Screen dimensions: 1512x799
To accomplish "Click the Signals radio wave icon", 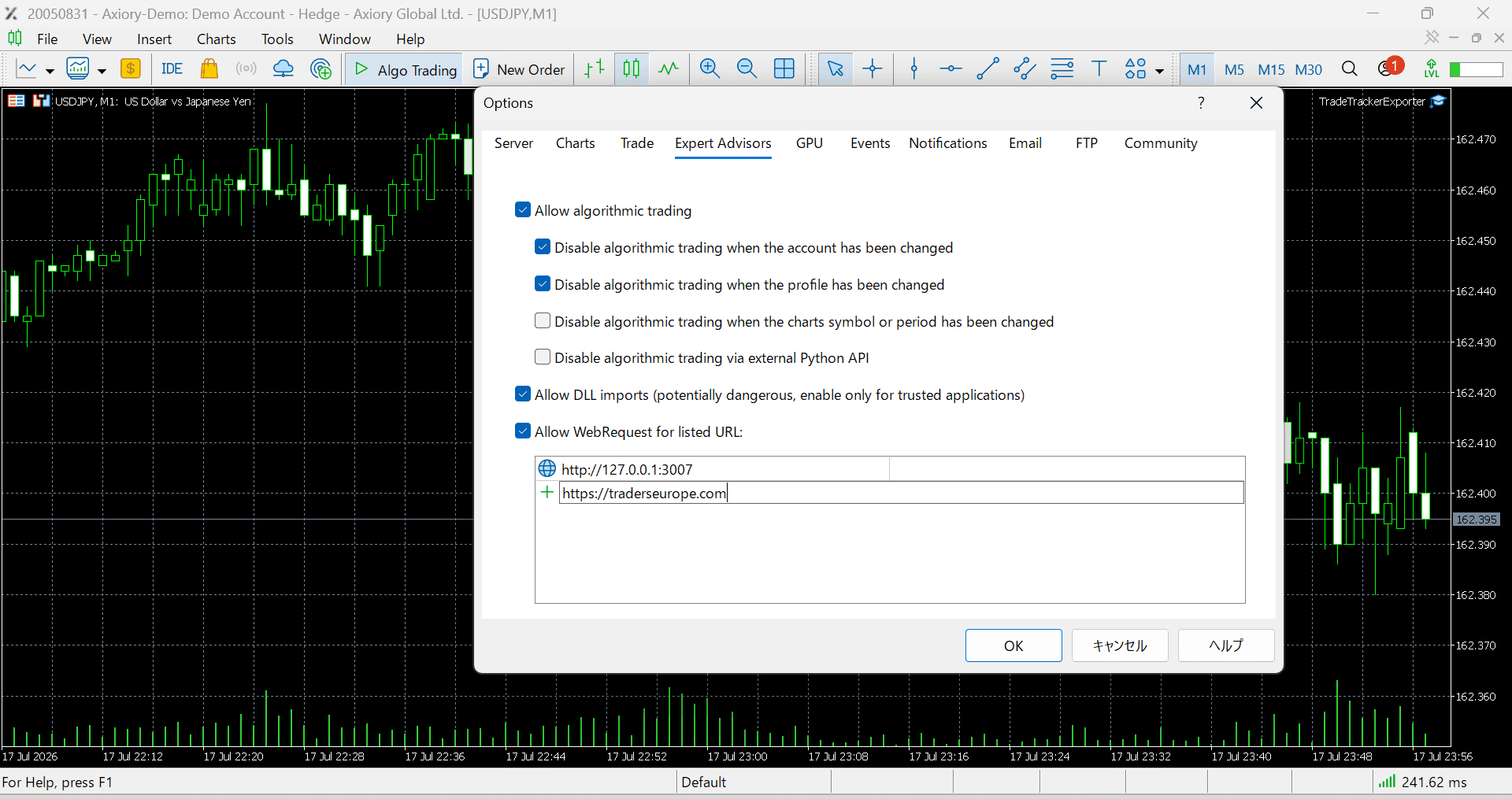I will 246,69.
